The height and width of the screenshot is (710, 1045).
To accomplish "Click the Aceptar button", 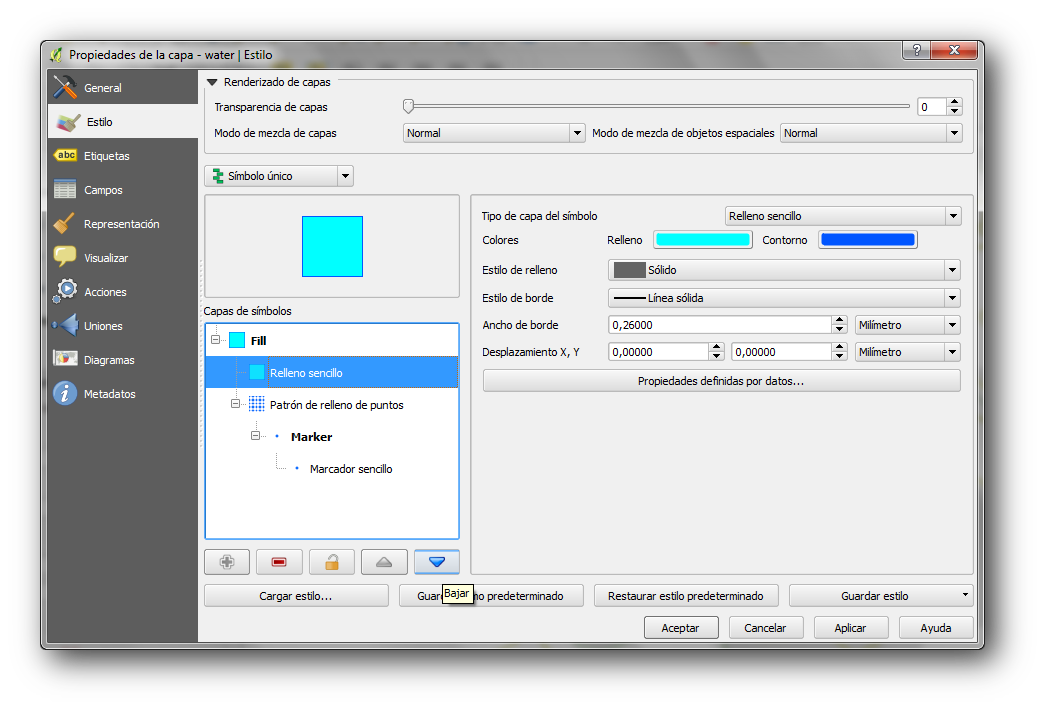I will (681, 628).
